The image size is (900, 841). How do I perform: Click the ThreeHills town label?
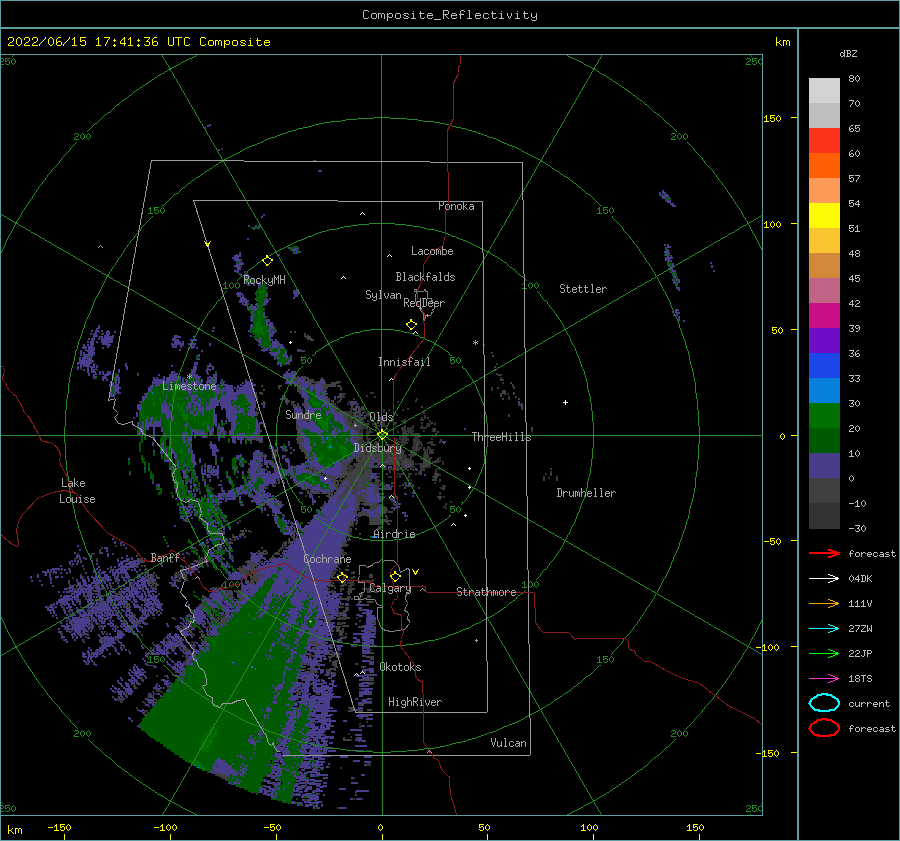(501, 437)
